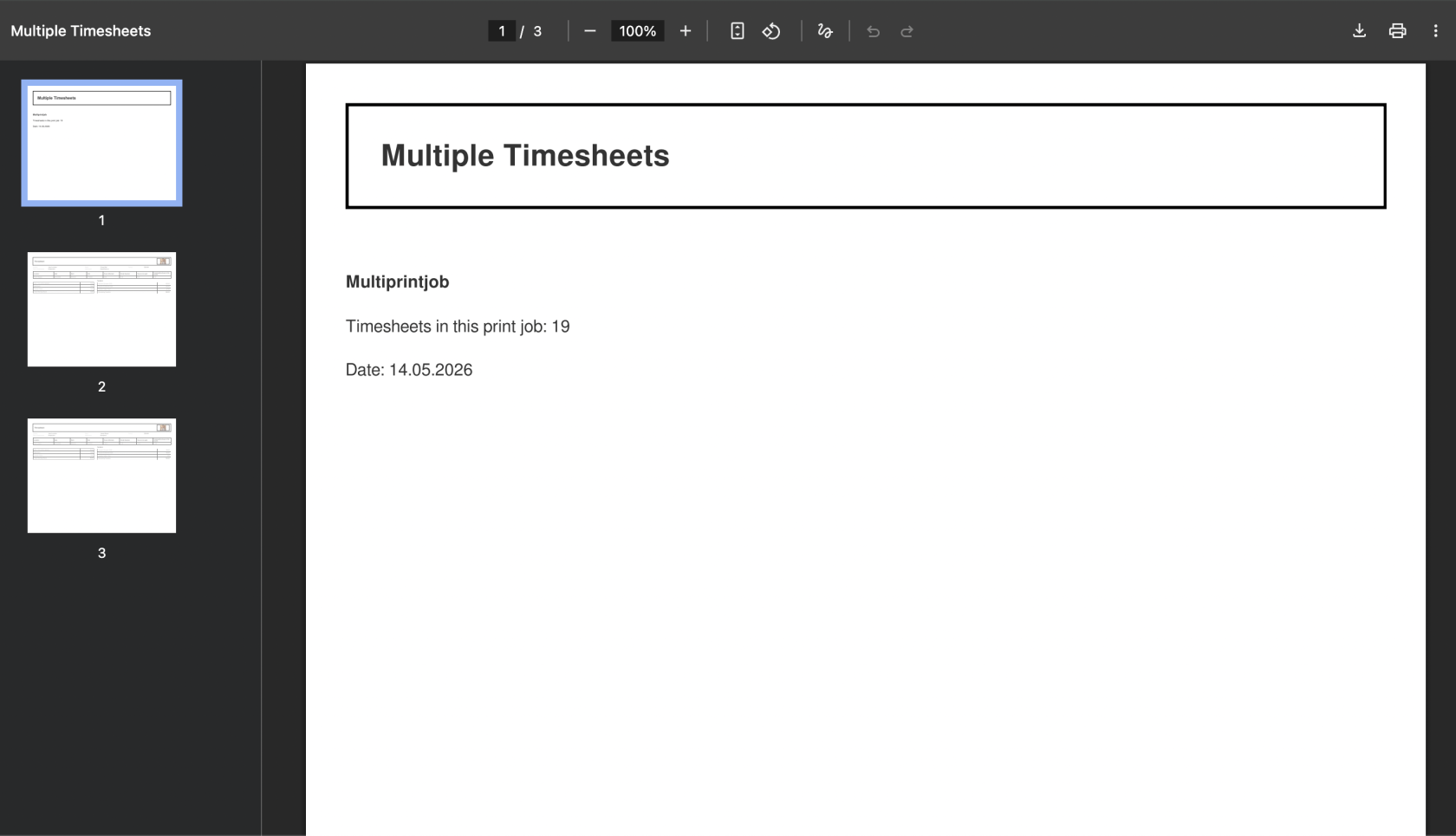Activate the draw annotation tool
Screen dimensions: 1456x836
(825, 31)
